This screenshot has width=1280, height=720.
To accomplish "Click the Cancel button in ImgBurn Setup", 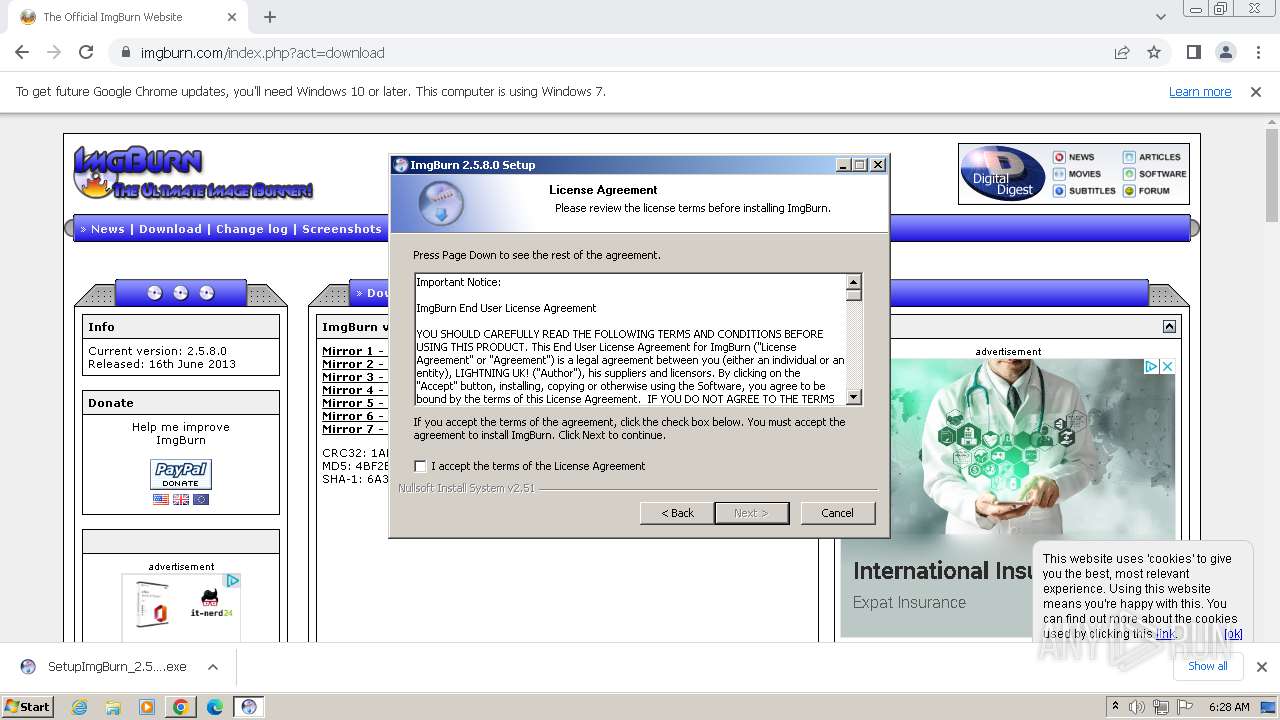I will (x=837, y=513).
